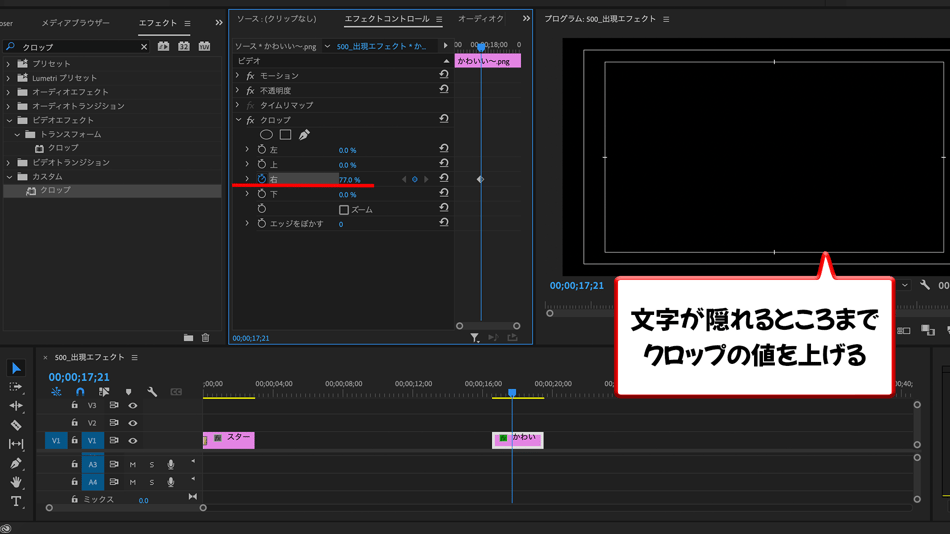Choose the Hand tool
This screenshot has height=534, width=950.
tap(16, 482)
